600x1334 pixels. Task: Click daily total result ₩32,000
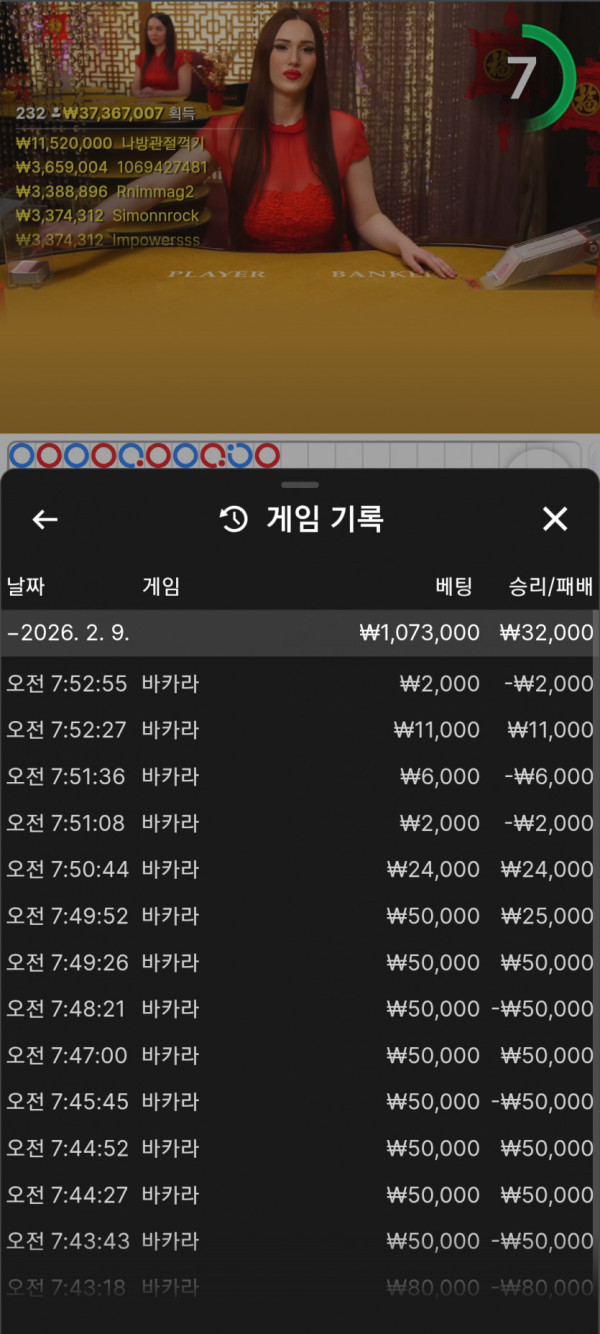coord(546,633)
